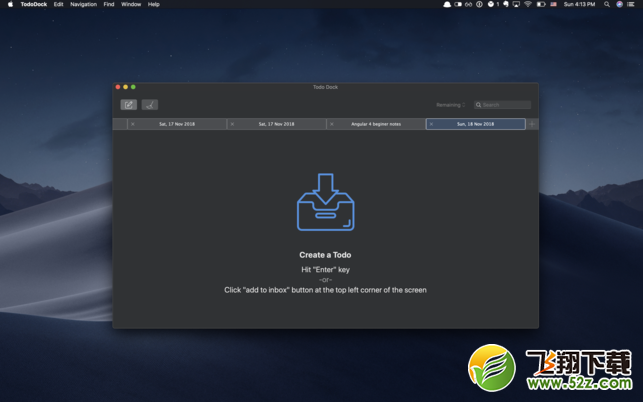Click the circled-i icon in menu bar
The width and height of the screenshot is (643, 402).
click(x=479, y=4)
